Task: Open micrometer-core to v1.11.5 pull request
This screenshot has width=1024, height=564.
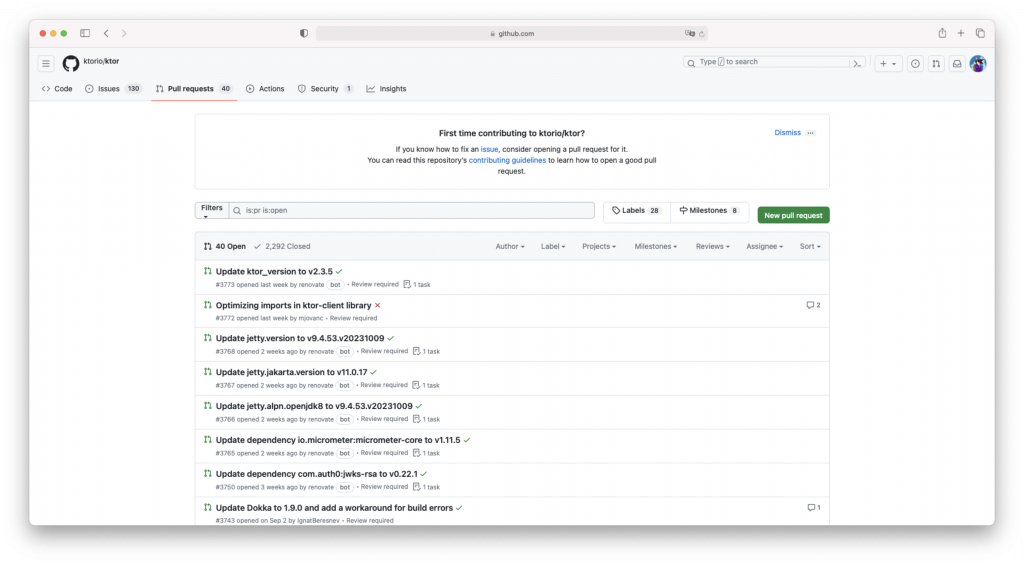Action: (338, 440)
